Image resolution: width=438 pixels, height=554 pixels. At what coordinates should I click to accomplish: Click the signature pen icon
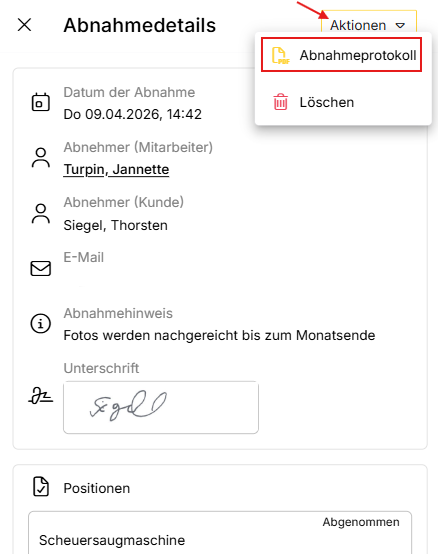pyautogui.click(x=41, y=395)
